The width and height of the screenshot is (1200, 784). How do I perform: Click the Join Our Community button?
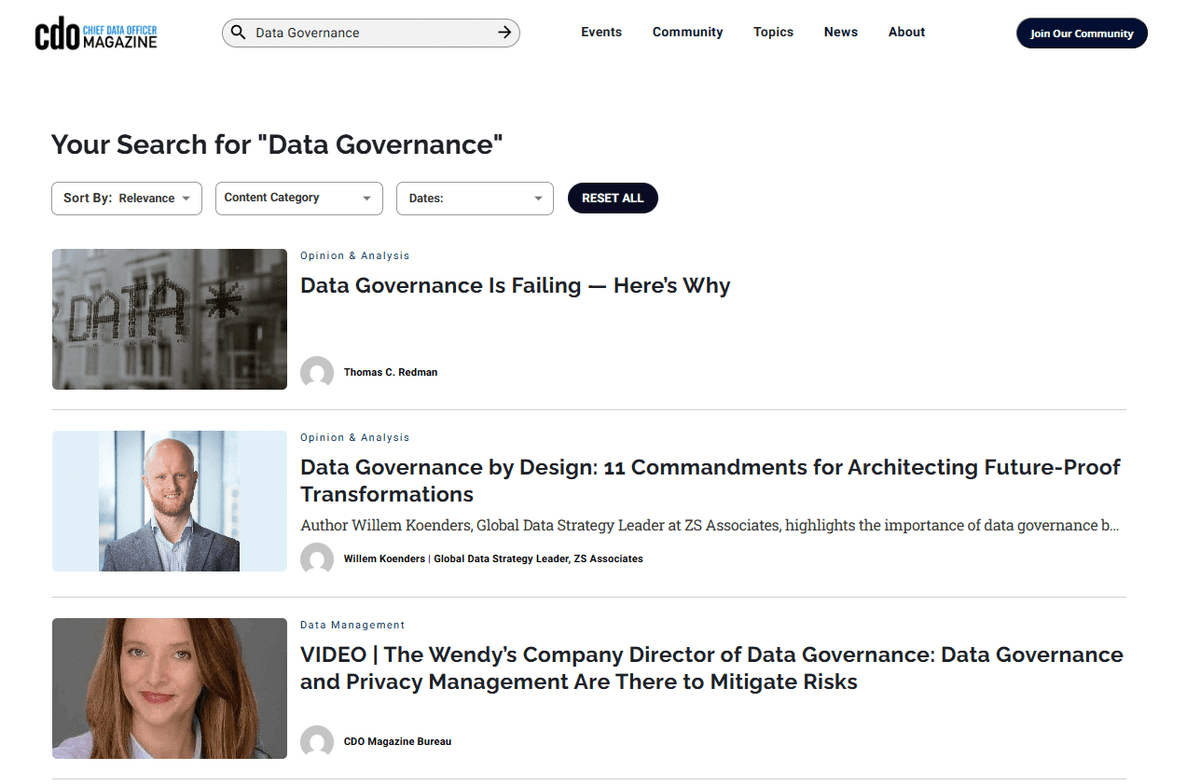(1081, 33)
